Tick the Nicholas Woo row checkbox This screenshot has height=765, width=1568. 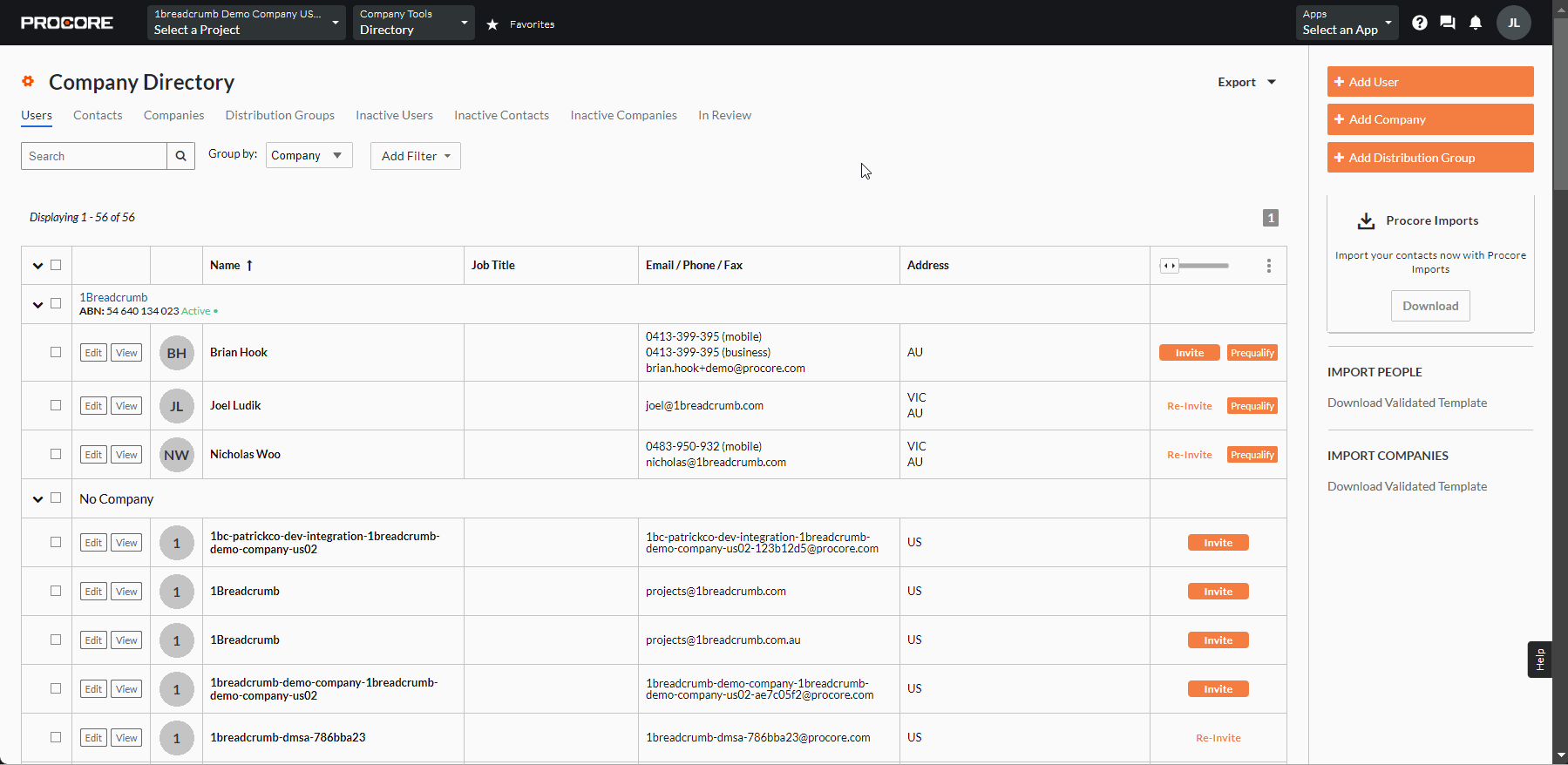pyautogui.click(x=56, y=454)
